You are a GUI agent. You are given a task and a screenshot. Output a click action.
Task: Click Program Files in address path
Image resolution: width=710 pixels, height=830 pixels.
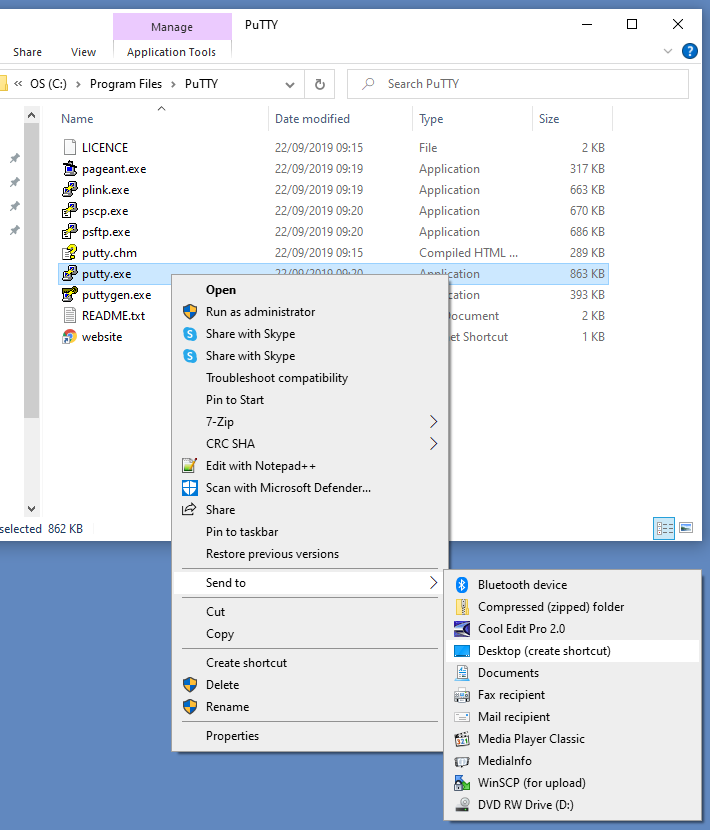(x=126, y=84)
